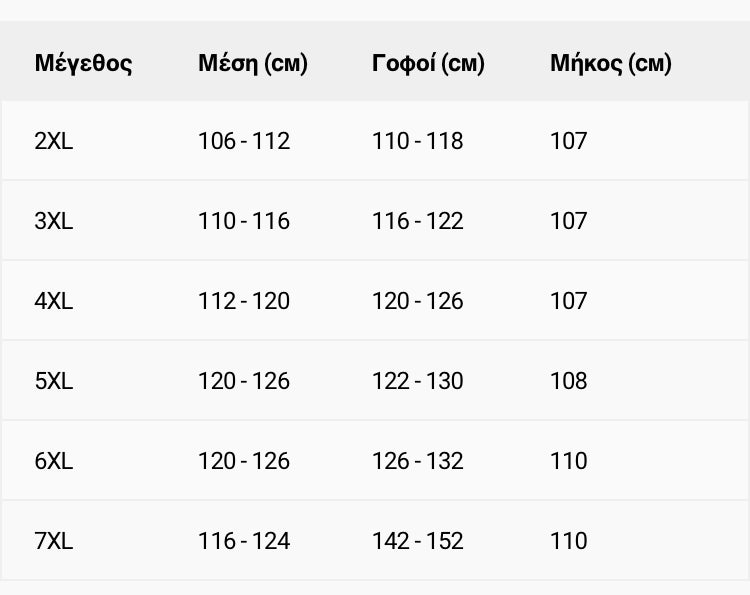This screenshot has width=750, height=595.
Task: Select the 3XL size row
Action: pos(375,220)
